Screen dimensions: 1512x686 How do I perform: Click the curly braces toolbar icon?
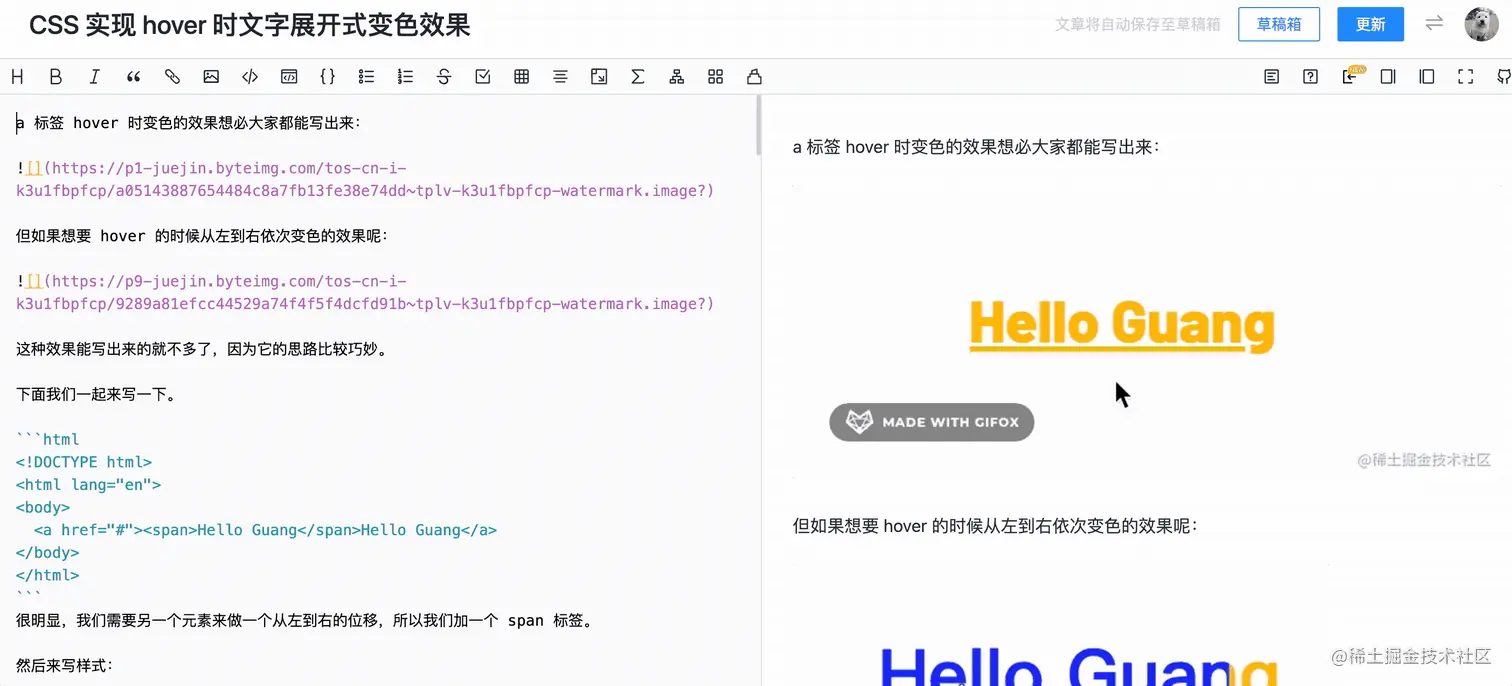pyautogui.click(x=327, y=77)
